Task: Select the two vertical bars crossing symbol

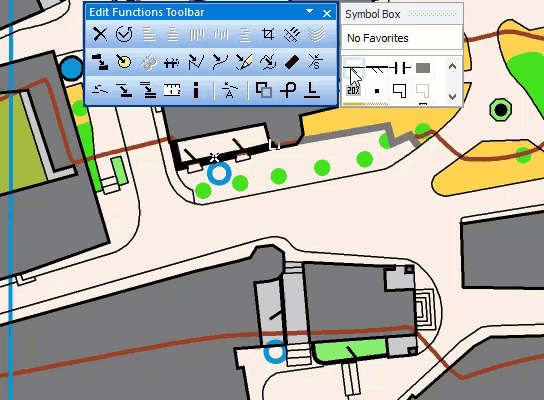Action: (x=400, y=68)
